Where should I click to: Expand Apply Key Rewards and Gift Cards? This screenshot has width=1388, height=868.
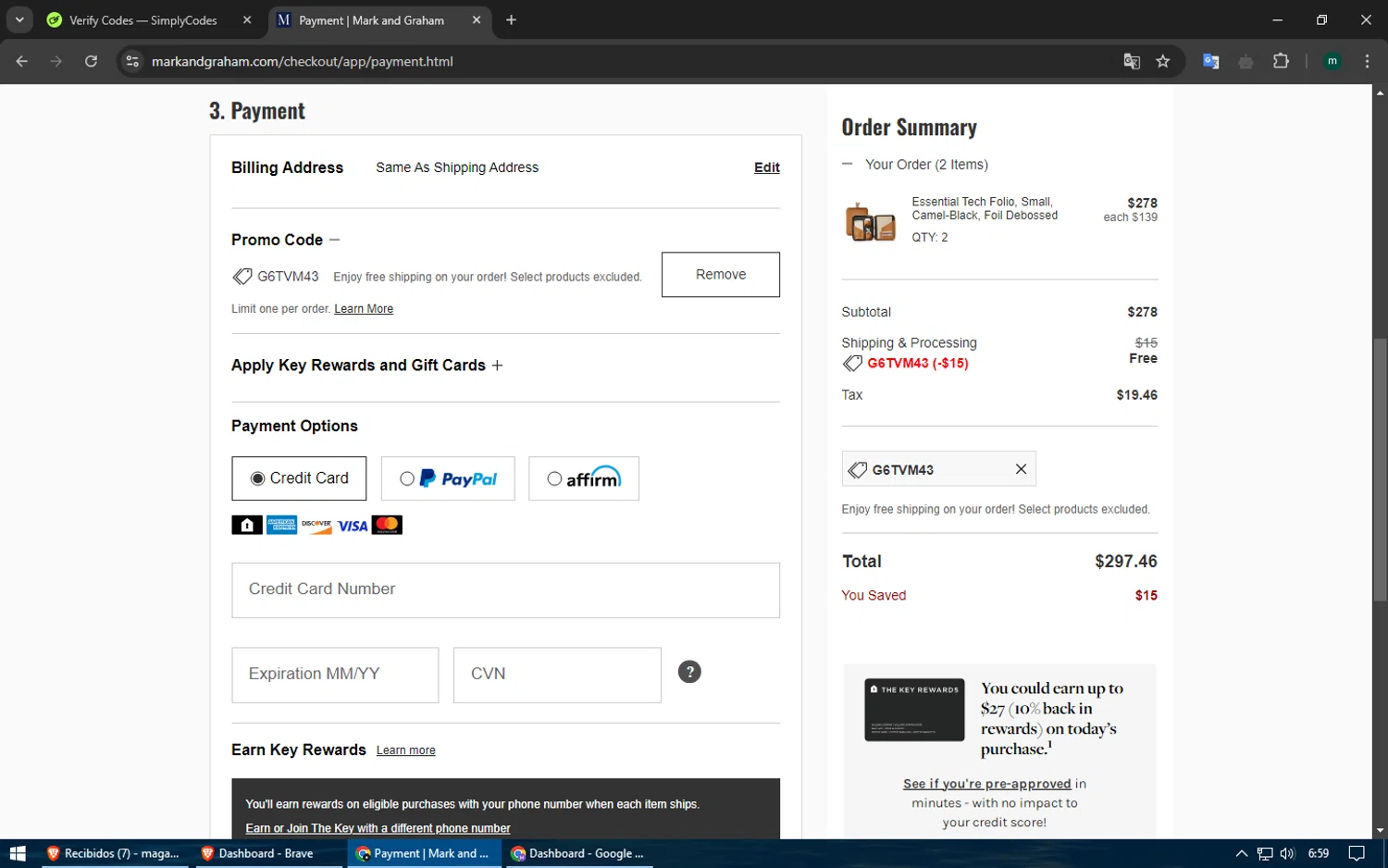point(497,366)
